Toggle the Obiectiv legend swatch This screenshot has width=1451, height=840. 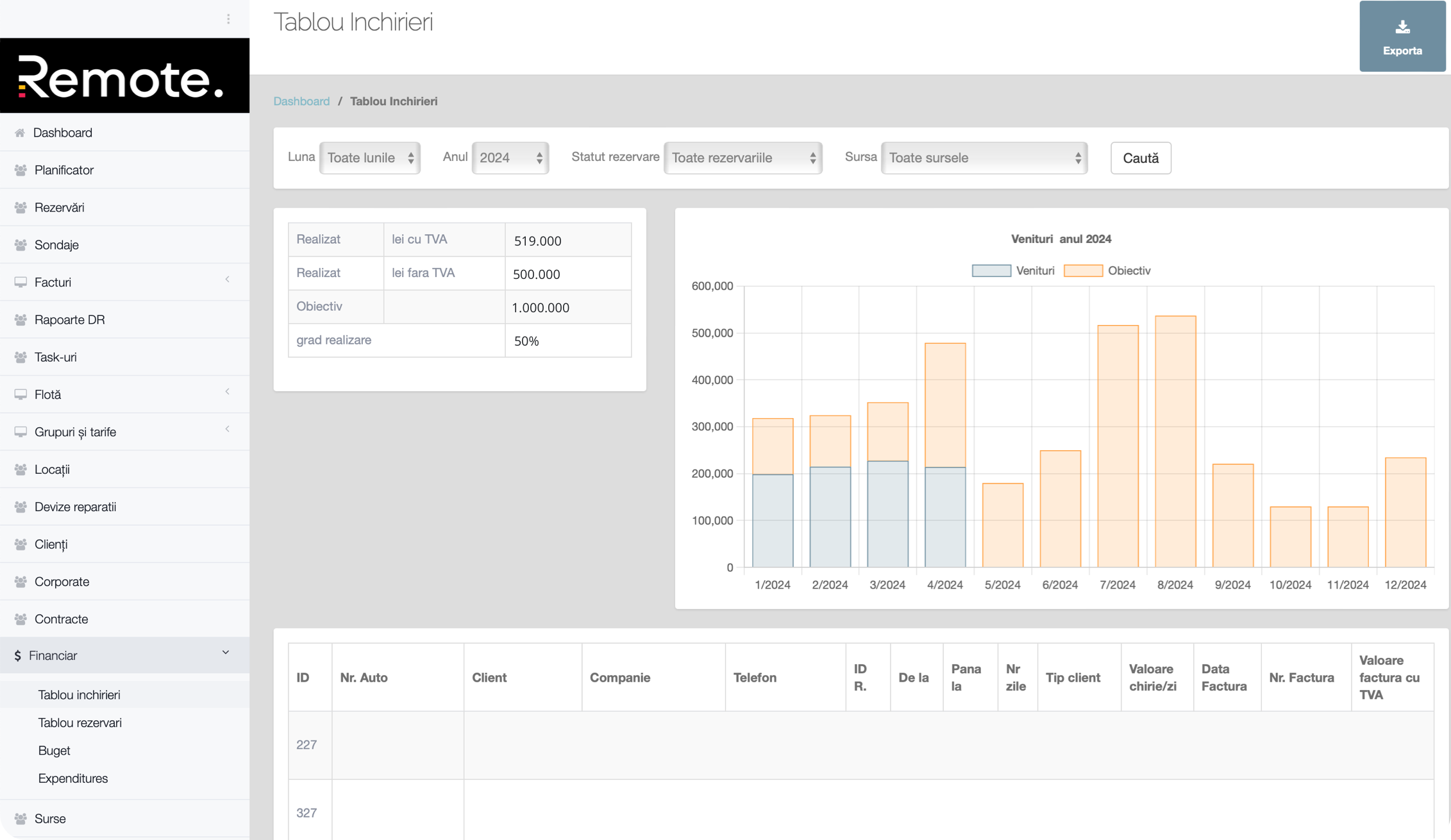click(1083, 271)
